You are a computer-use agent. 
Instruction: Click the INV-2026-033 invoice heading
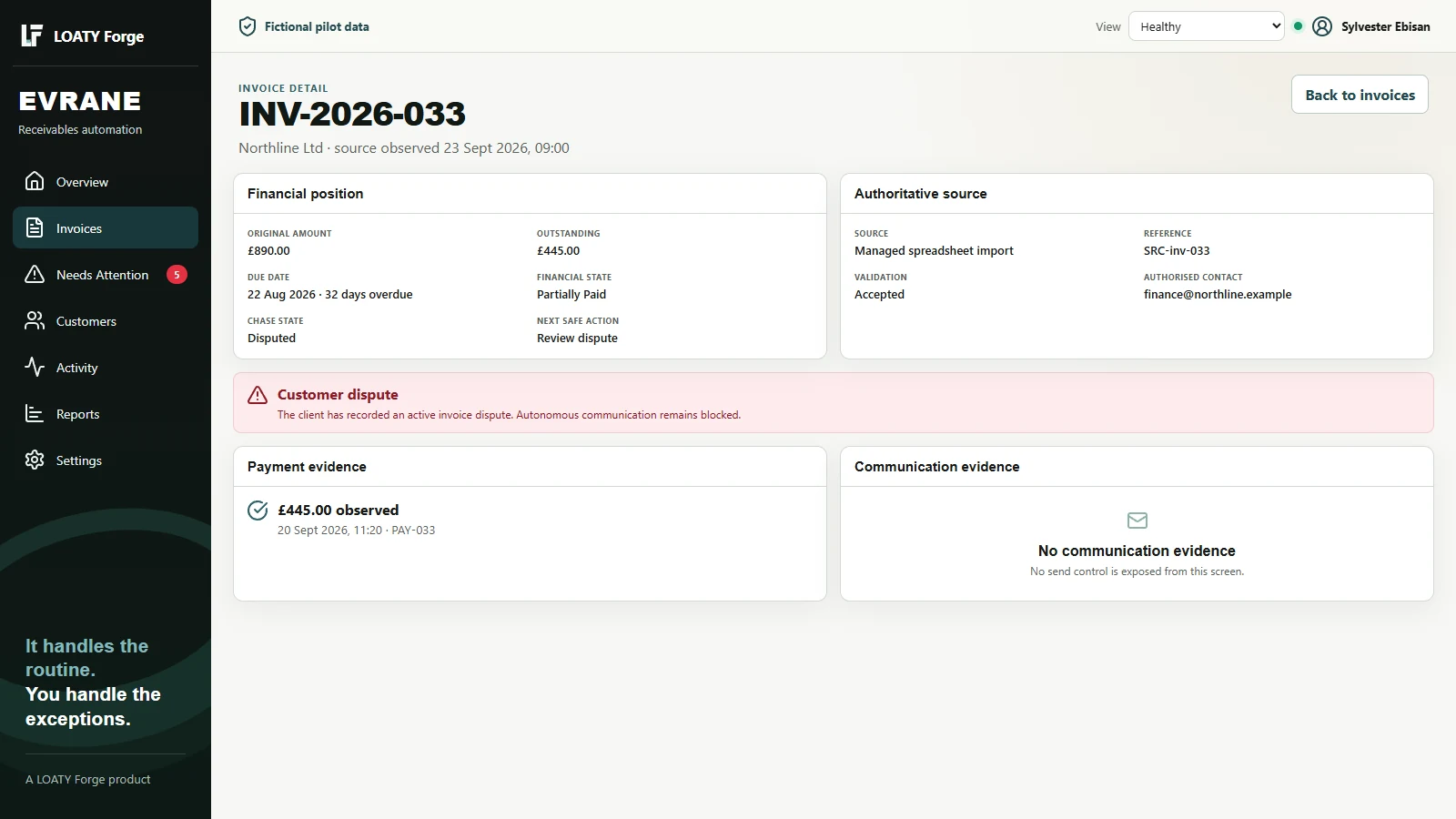tap(352, 114)
